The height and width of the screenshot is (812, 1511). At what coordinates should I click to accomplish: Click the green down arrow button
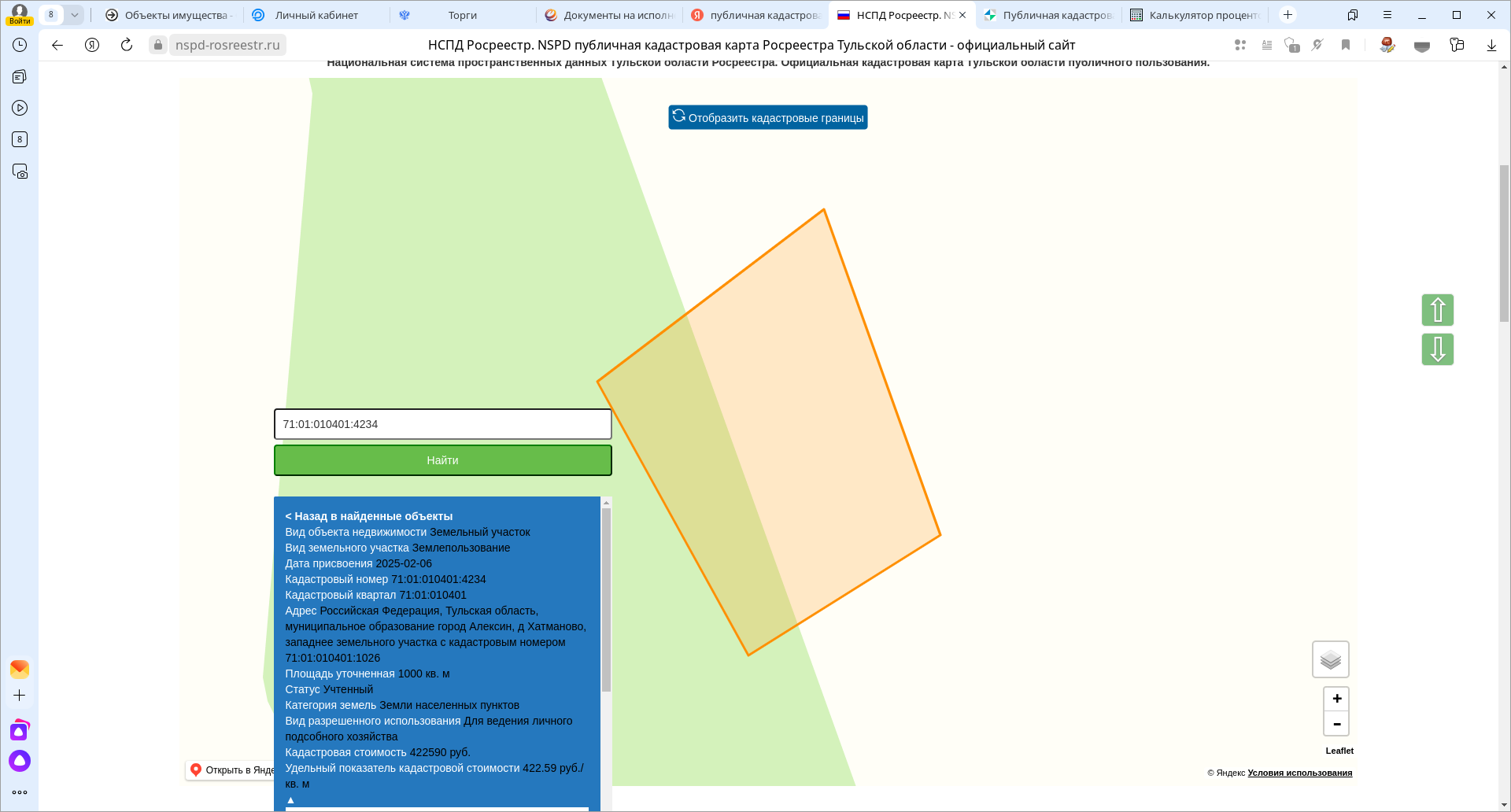point(1437,349)
